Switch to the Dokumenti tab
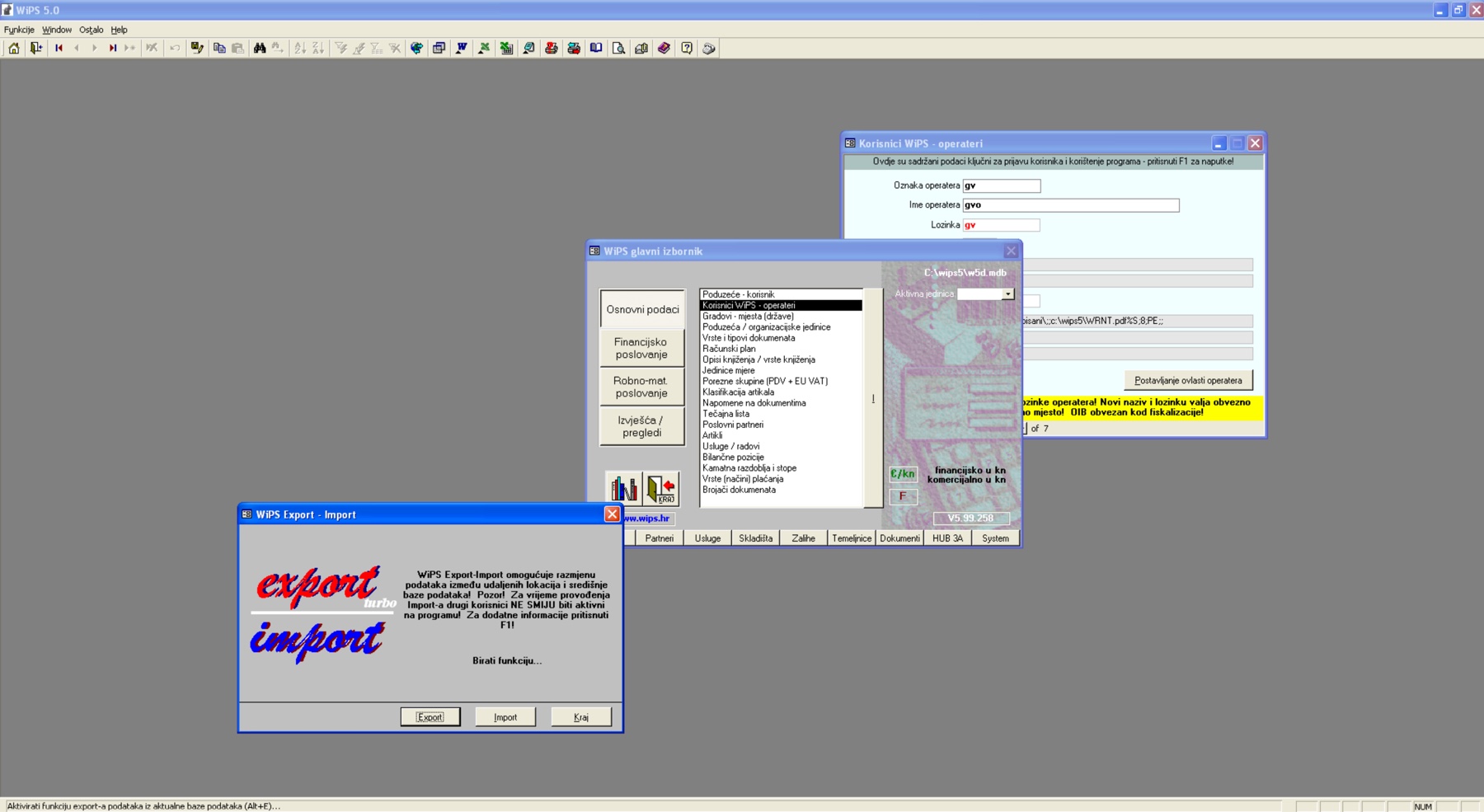This screenshot has width=1484, height=812. tap(899, 538)
